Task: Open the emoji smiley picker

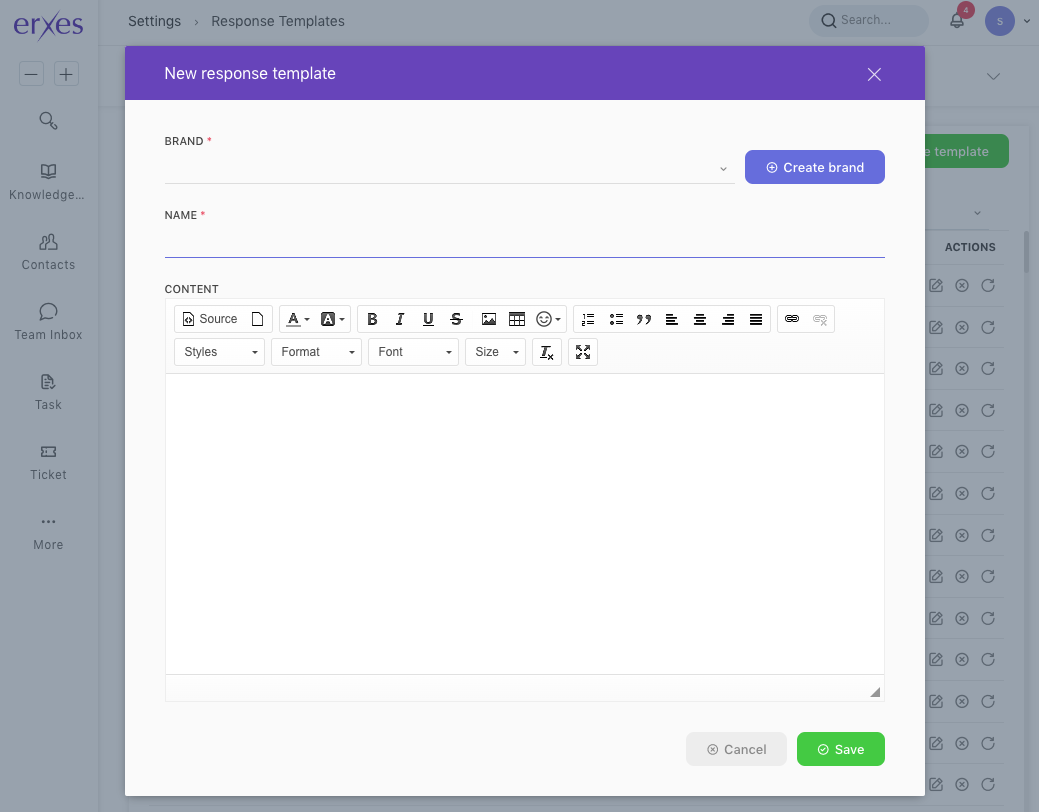Action: (548, 319)
